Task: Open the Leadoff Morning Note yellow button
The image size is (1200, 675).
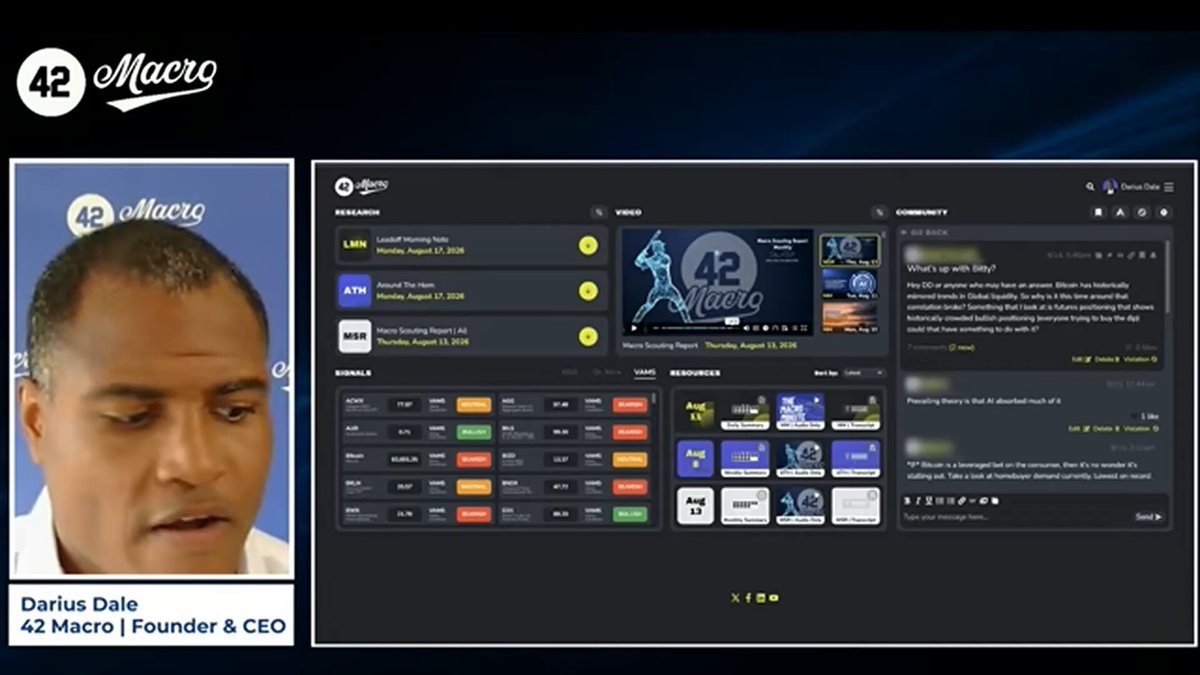Action: coord(588,245)
